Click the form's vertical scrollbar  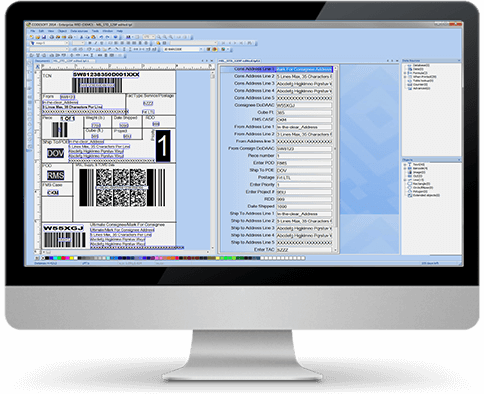pyautogui.click(x=335, y=159)
